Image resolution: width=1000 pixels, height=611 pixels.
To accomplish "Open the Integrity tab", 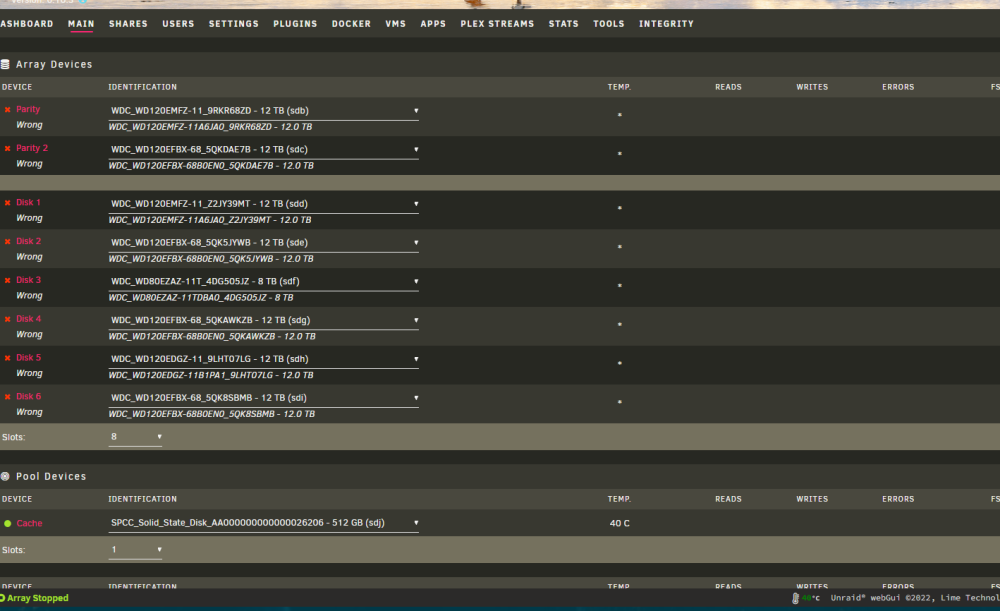I will [666, 24].
